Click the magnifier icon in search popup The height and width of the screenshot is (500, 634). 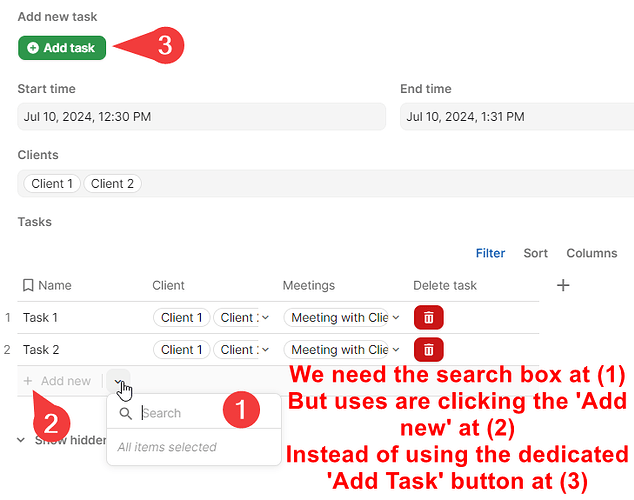tap(126, 414)
